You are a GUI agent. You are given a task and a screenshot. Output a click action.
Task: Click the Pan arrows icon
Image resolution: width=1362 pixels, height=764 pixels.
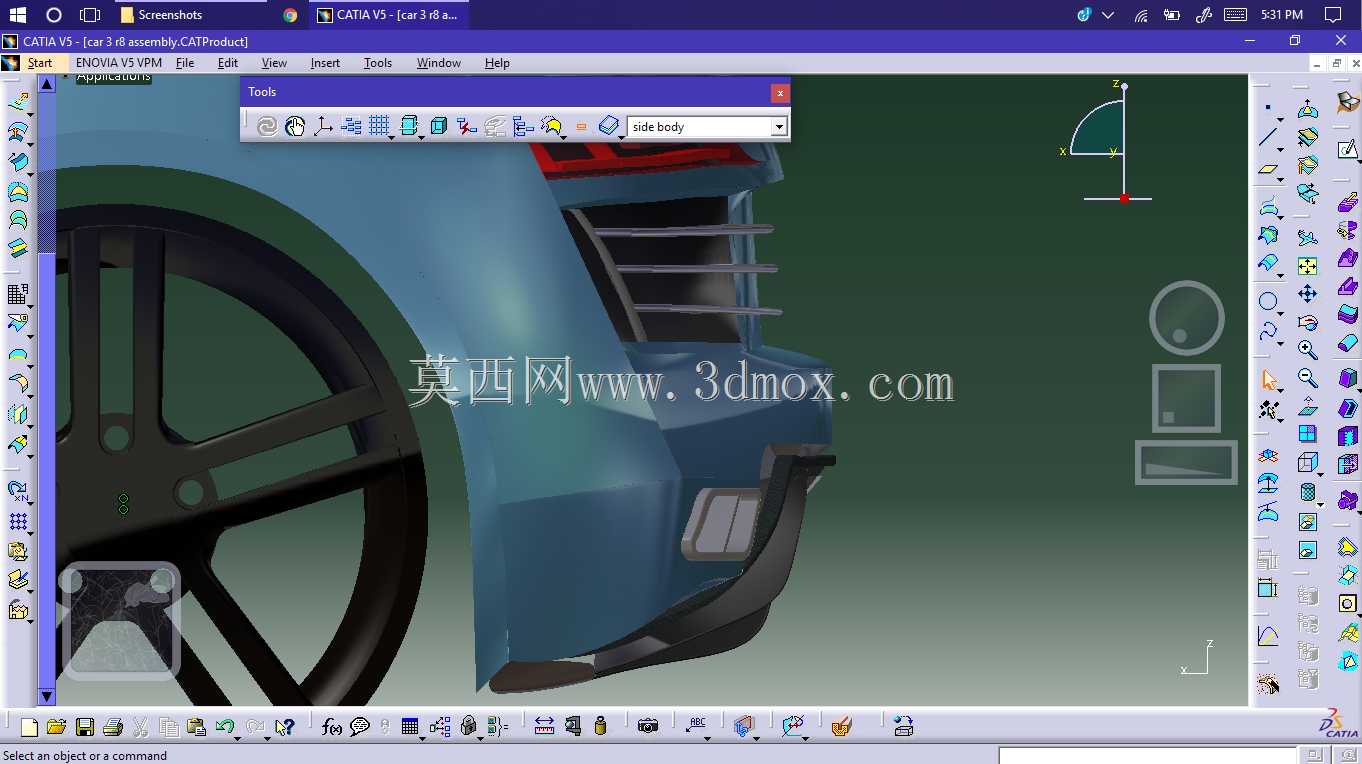point(1308,294)
